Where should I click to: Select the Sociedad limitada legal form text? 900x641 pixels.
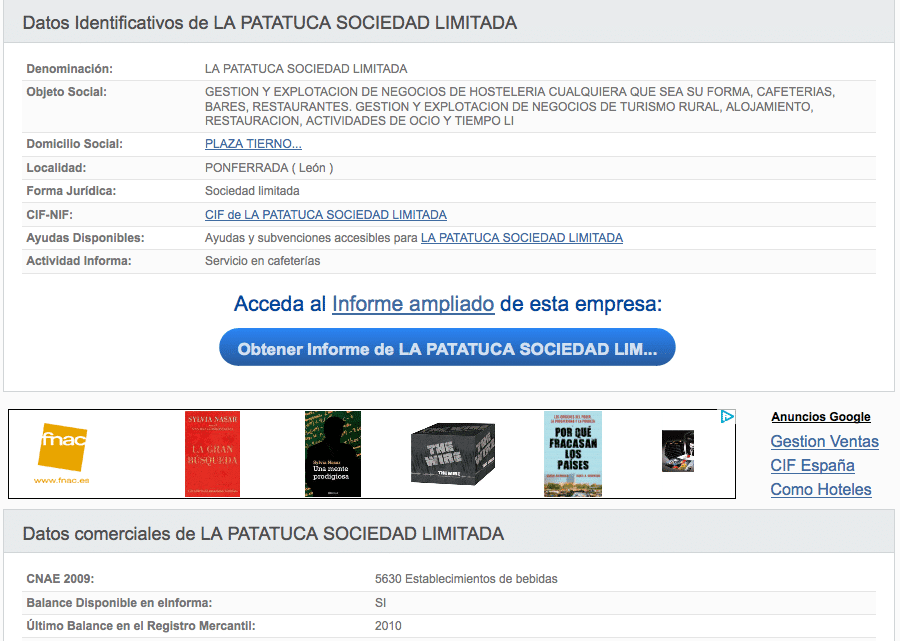coord(252,191)
